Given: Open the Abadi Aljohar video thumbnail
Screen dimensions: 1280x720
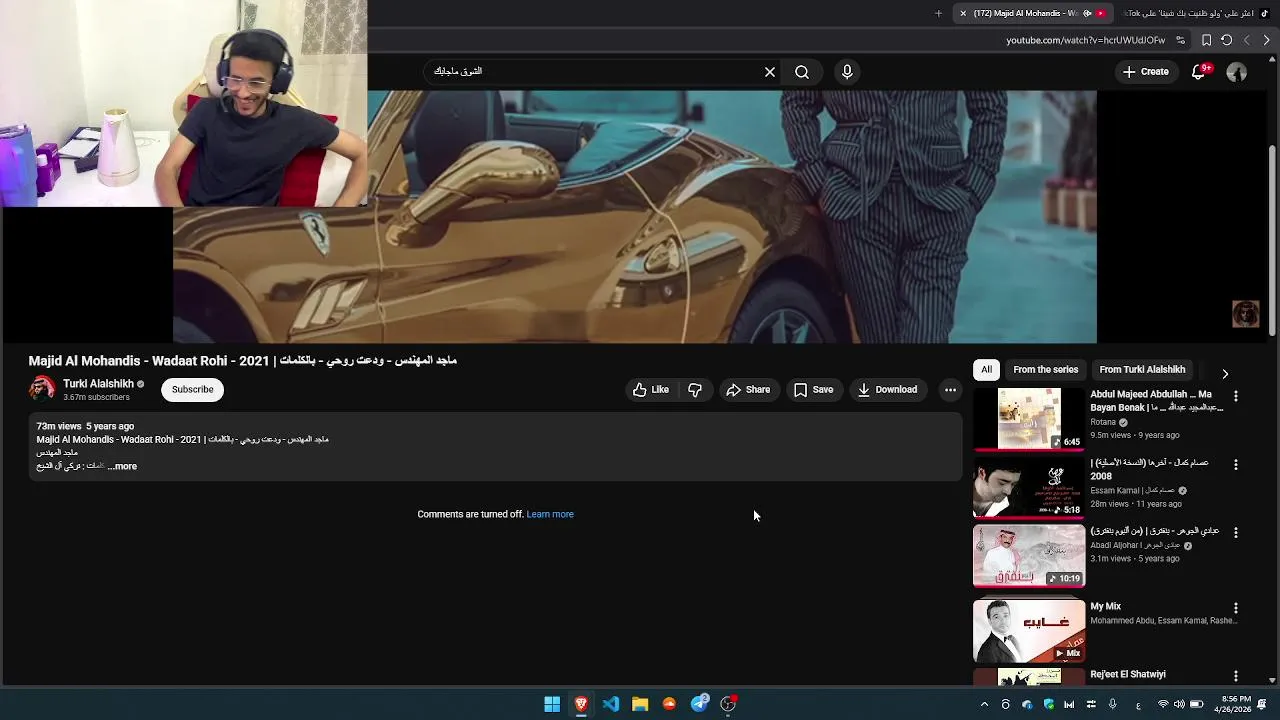Looking at the screenshot, I should [x=1029, y=556].
